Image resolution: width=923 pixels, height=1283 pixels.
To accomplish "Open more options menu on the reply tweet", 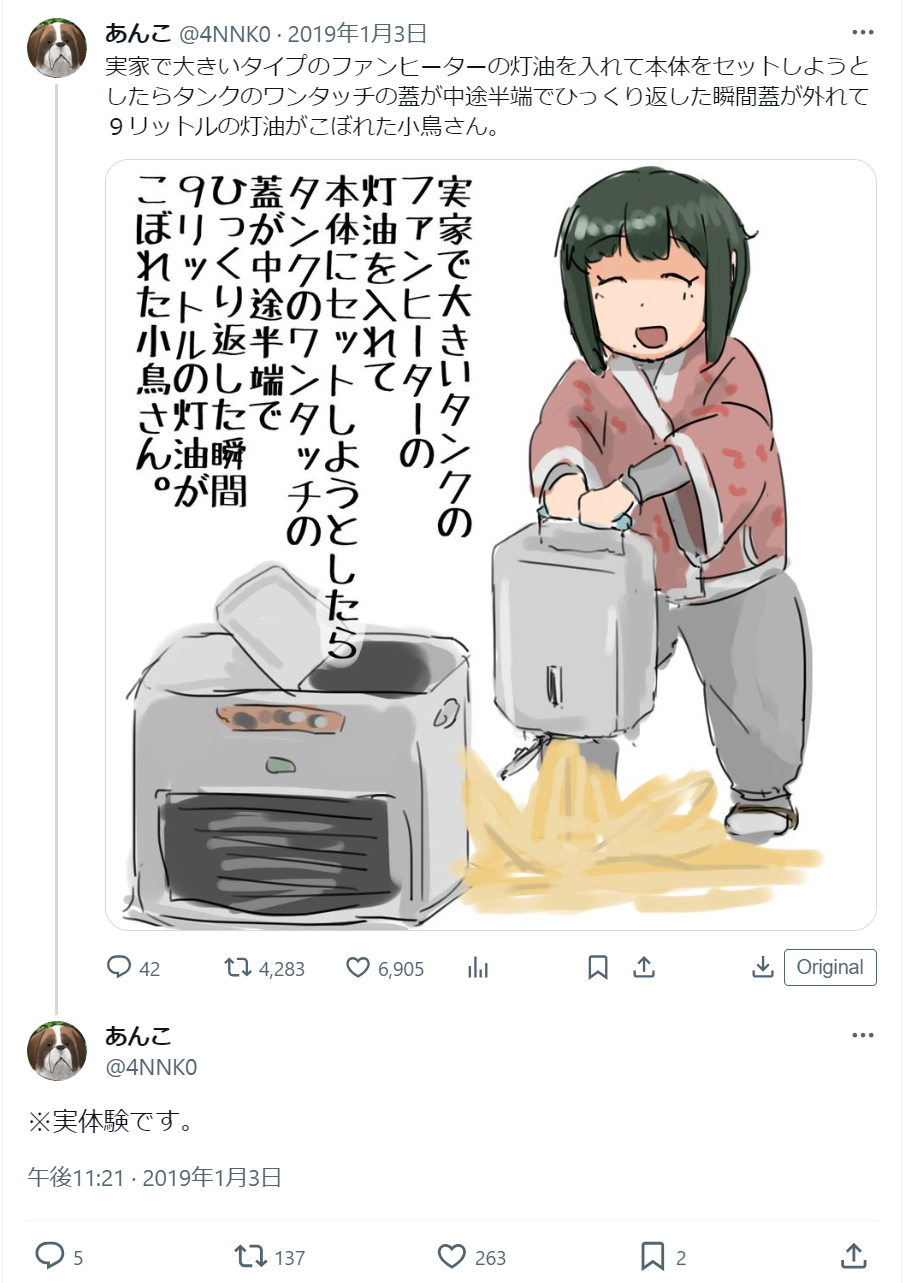I will [862, 1035].
